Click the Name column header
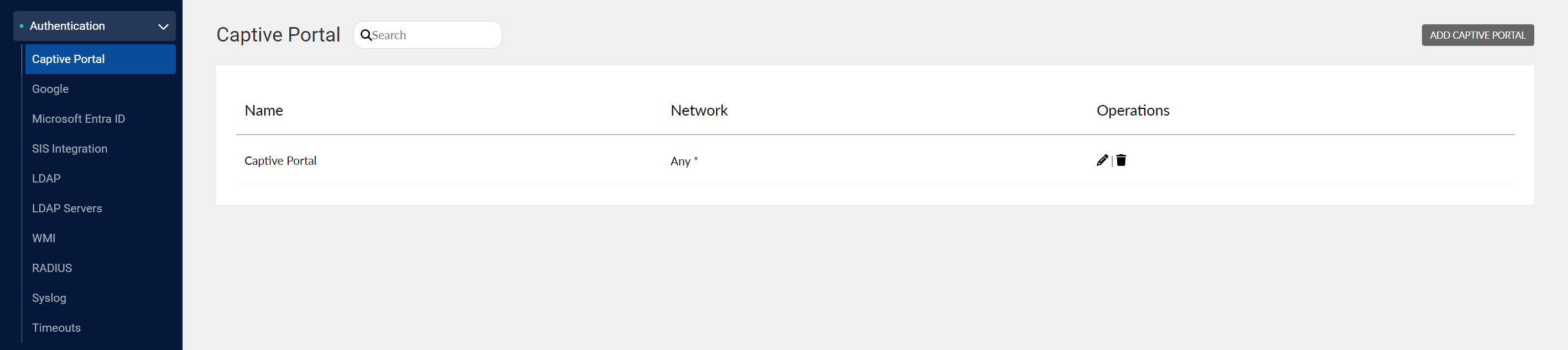The height and width of the screenshot is (350, 1568). [264, 111]
